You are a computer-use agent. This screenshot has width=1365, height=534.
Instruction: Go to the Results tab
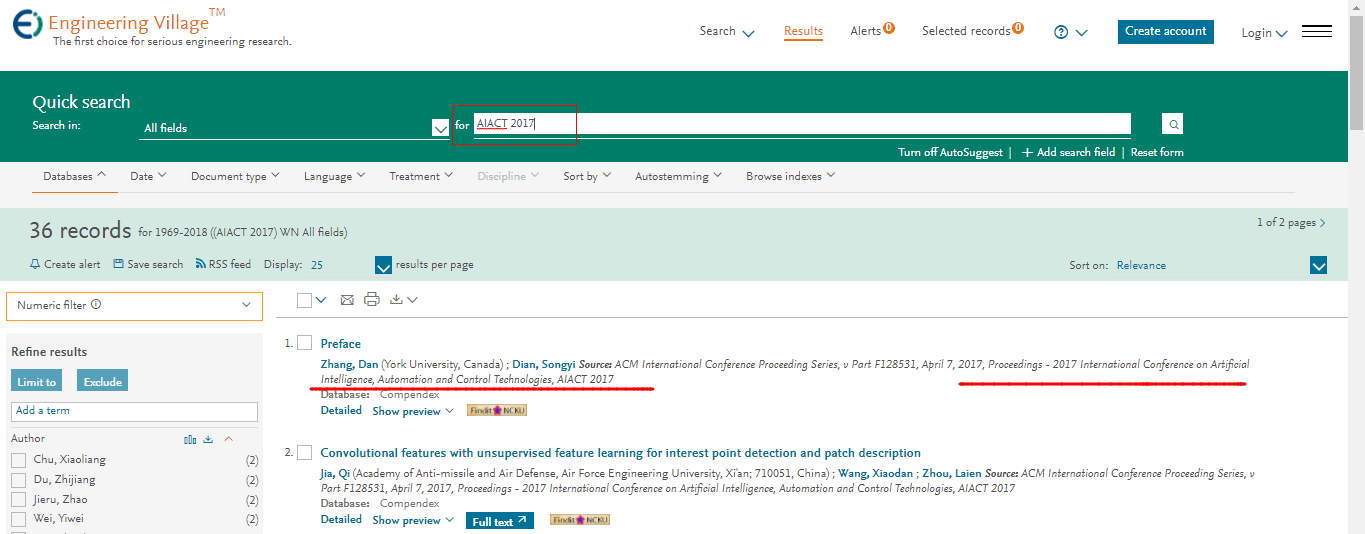[803, 31]
